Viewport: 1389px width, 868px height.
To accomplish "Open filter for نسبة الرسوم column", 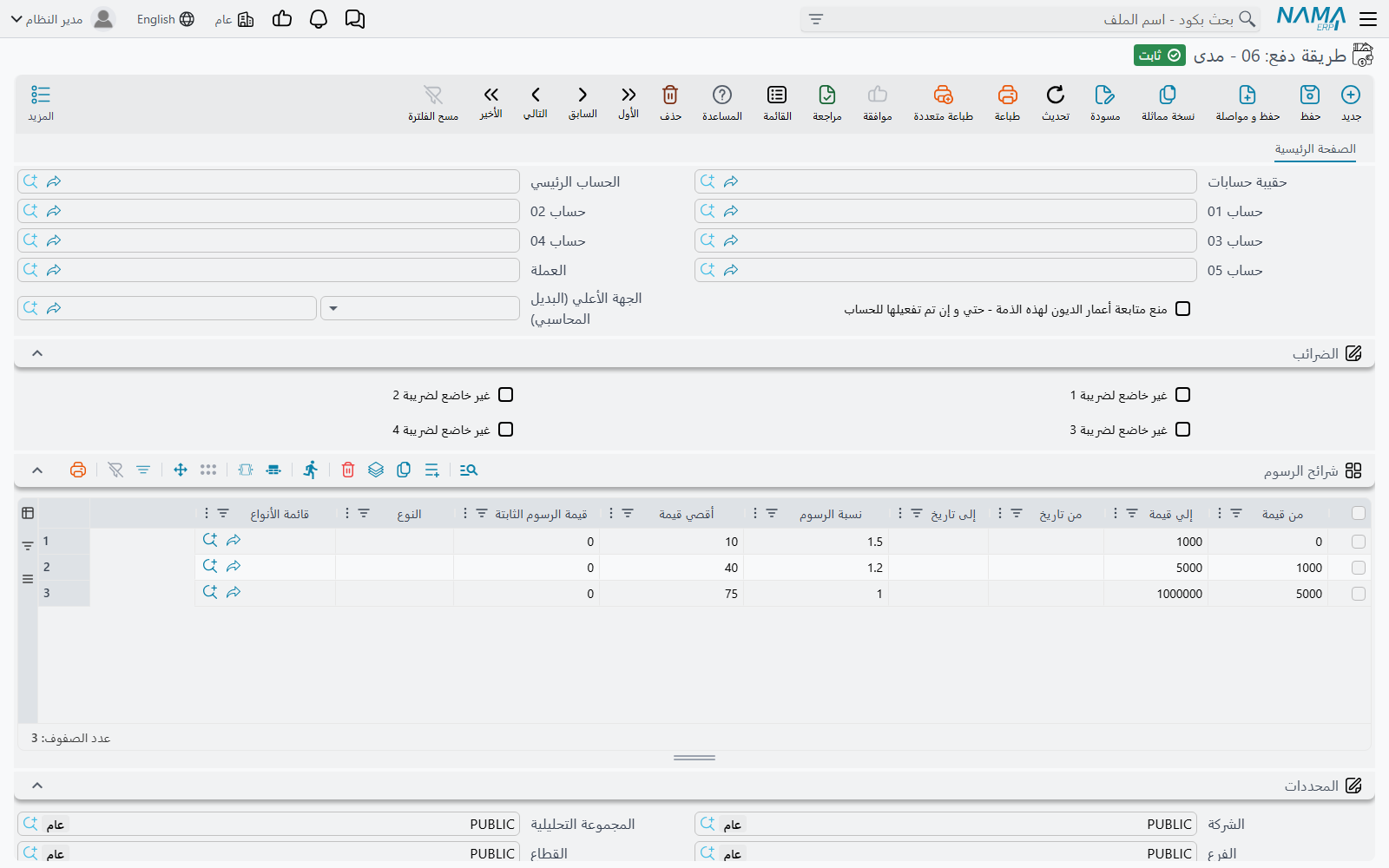I will 772,514.
